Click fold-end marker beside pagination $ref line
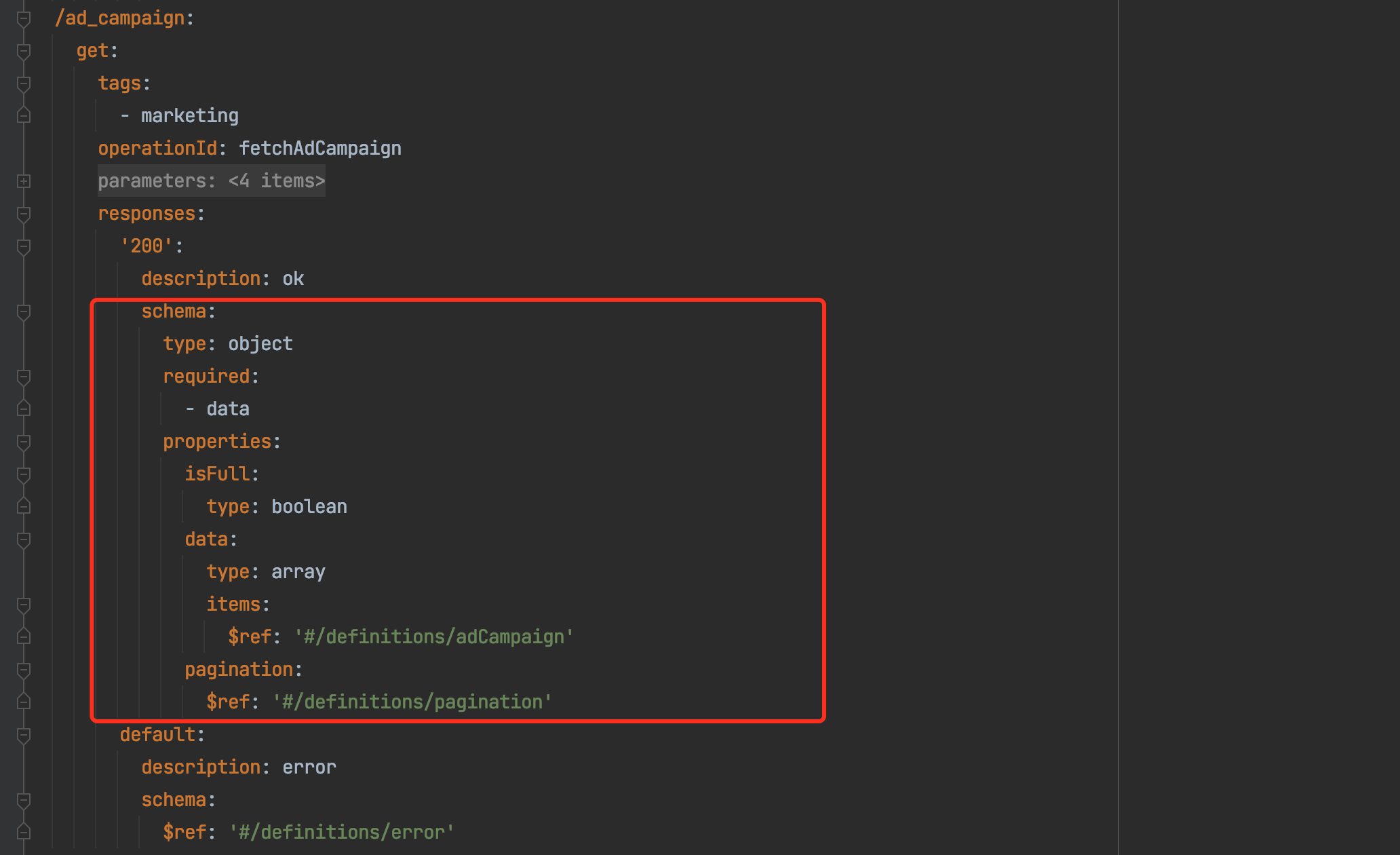 (x=24, y=701)
